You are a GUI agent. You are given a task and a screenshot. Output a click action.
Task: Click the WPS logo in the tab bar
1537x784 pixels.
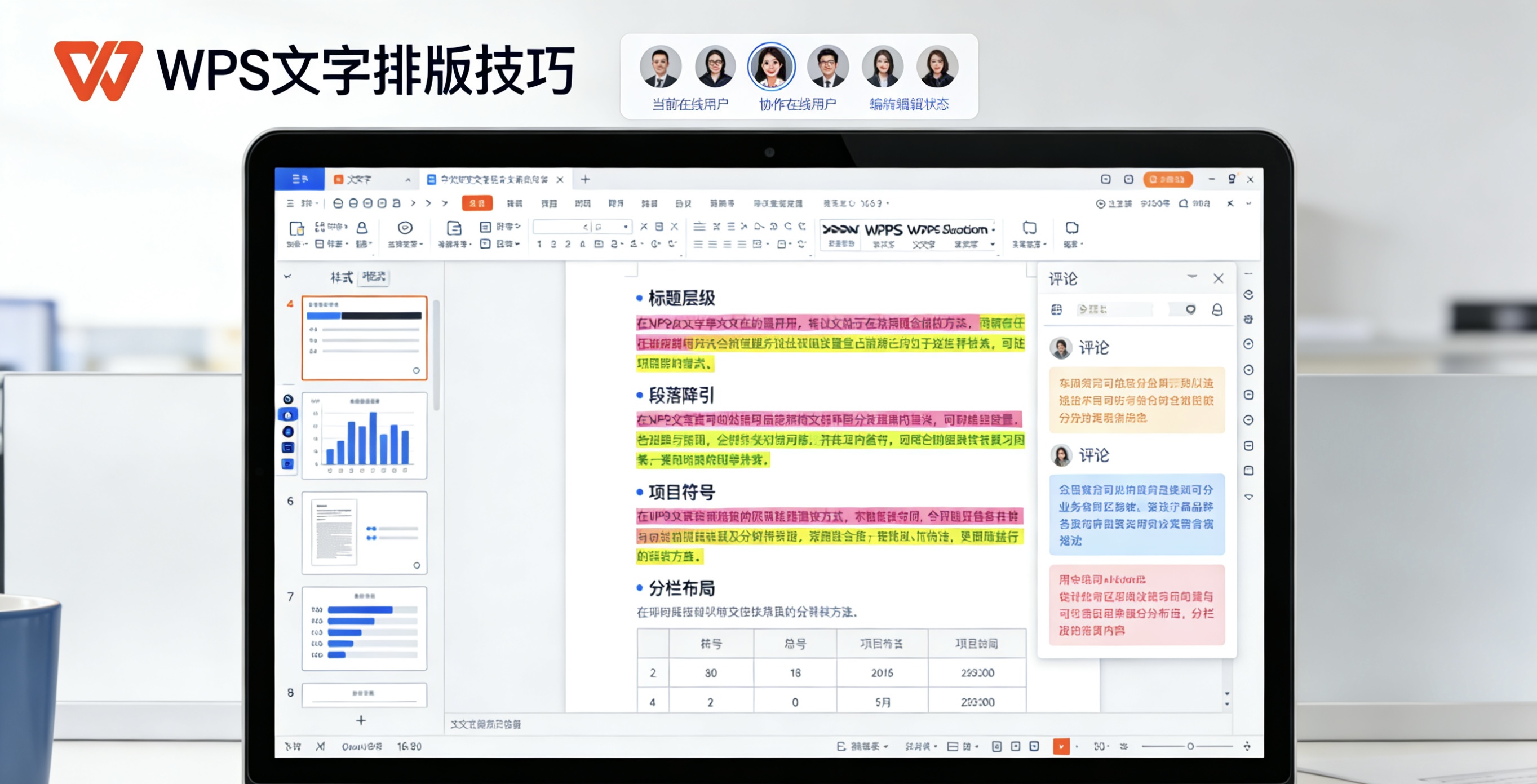tap(300, 179)
